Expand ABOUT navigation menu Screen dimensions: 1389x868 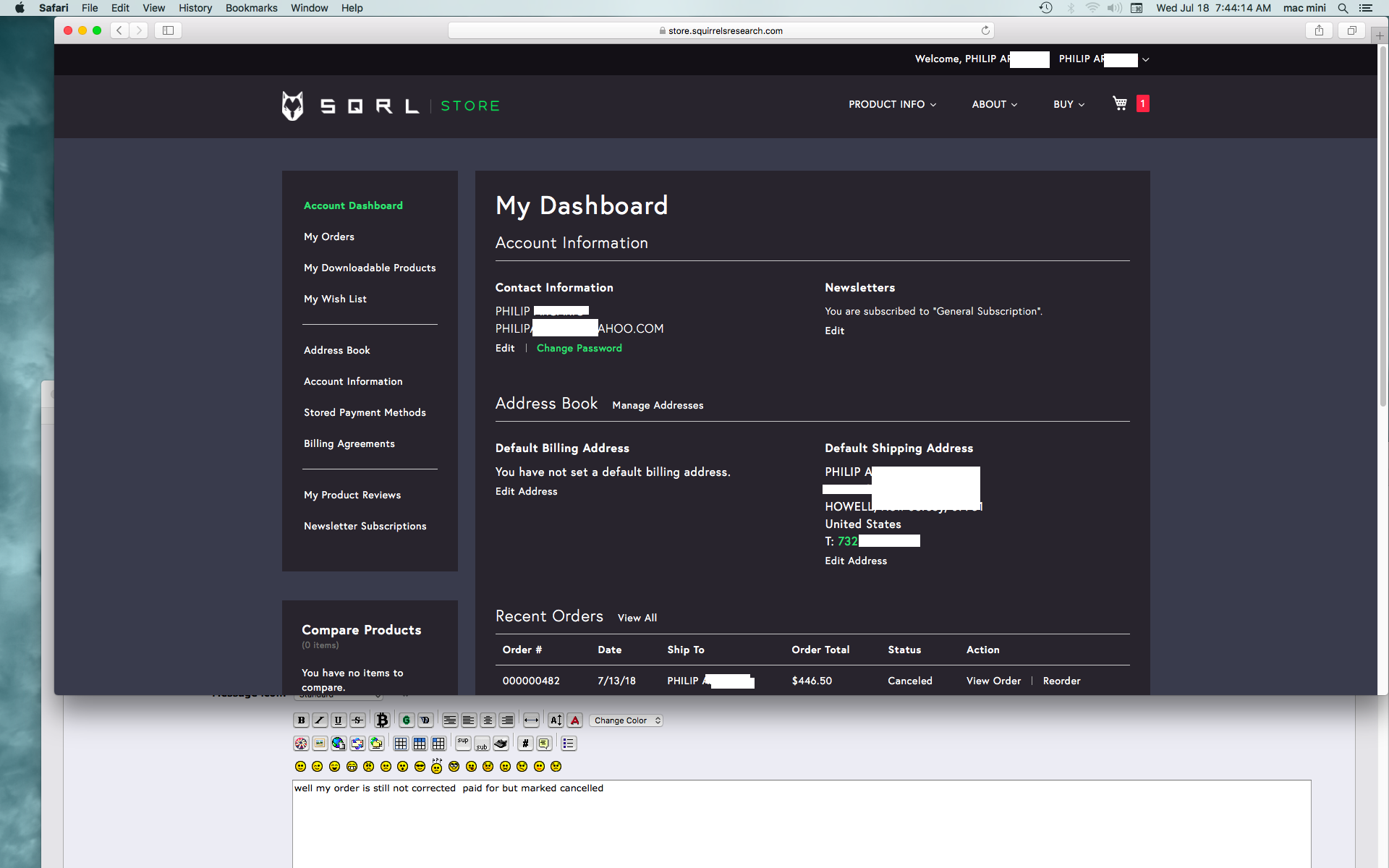point(995,104)
